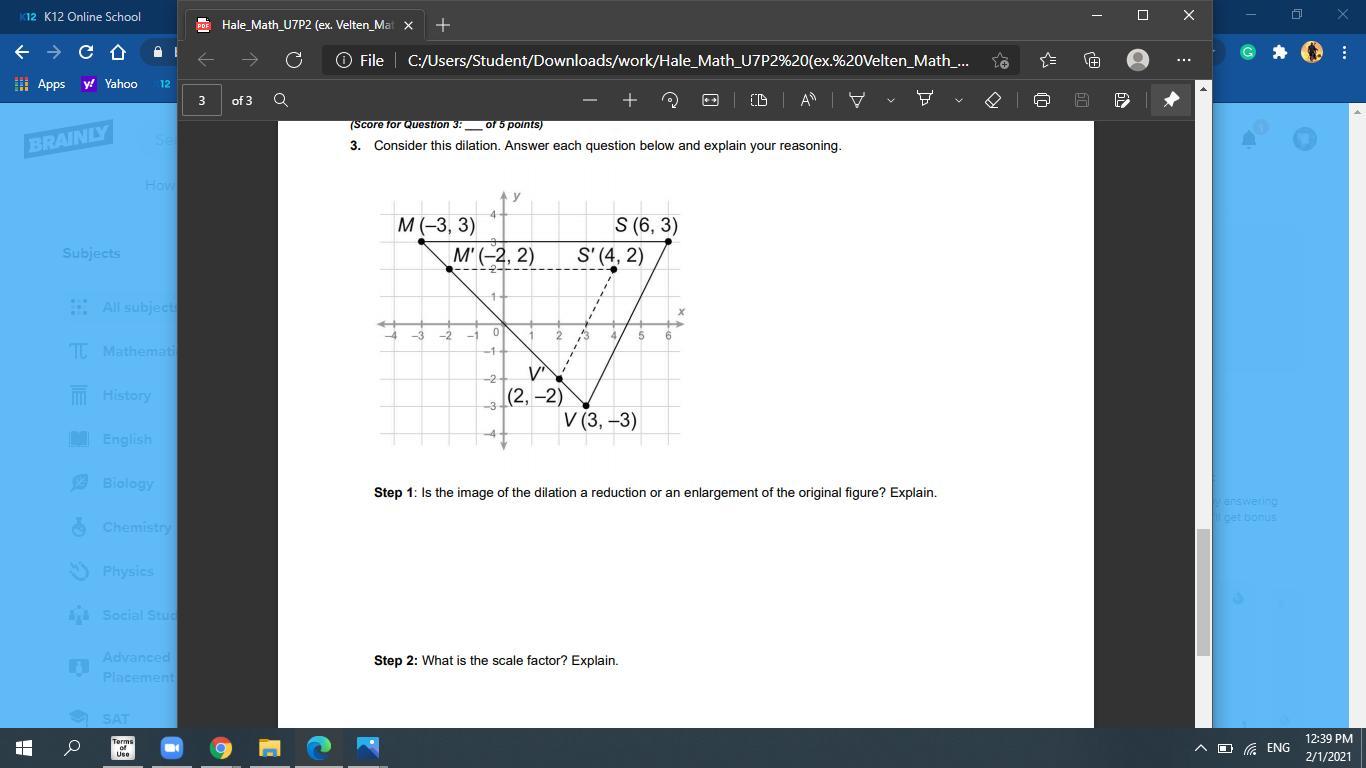Click the PDF page number field
The height and width of the screenshot is (768, 1366).
pos(202,100)
